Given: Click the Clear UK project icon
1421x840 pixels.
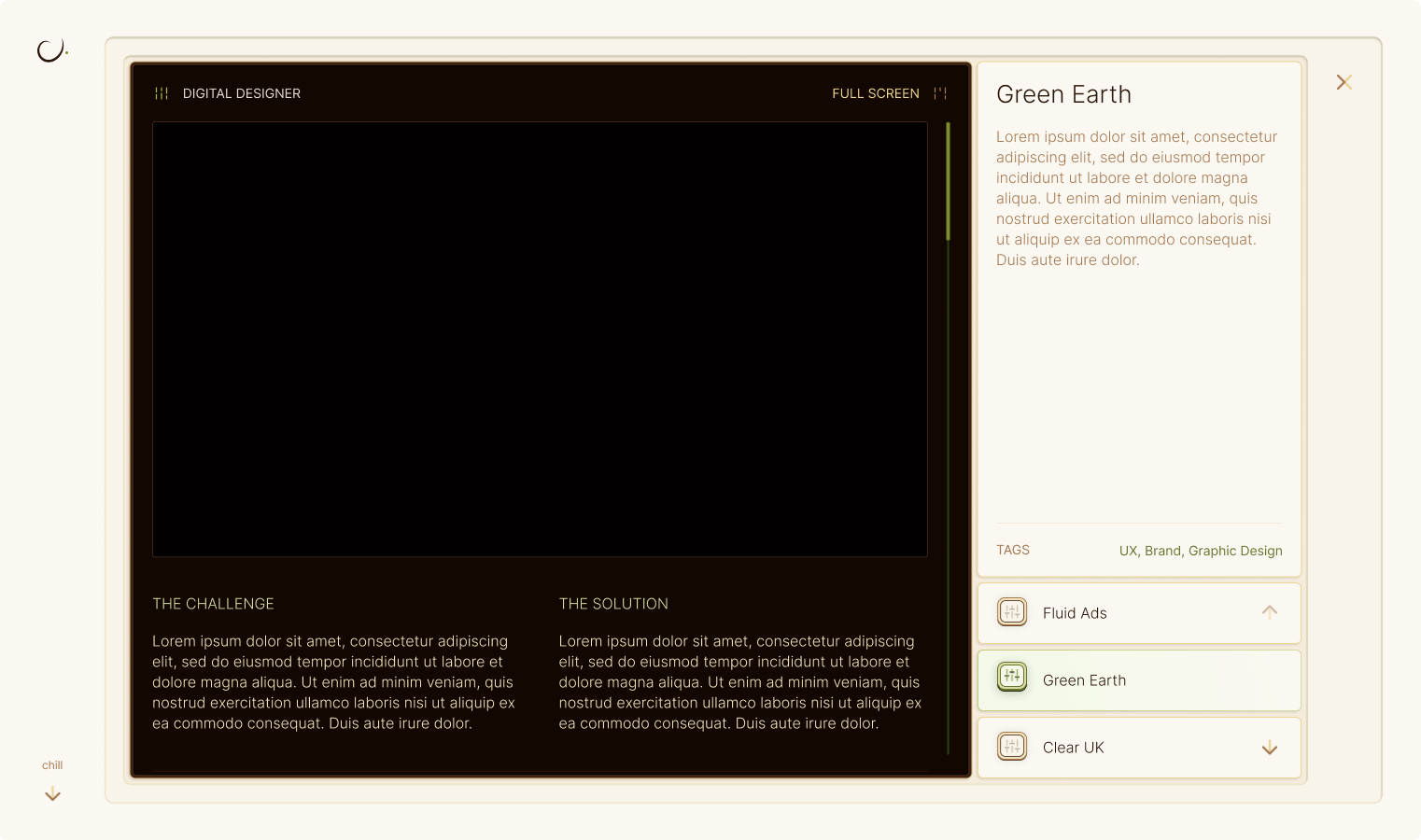Looking at the screenshot, I should click(1012, 747).
